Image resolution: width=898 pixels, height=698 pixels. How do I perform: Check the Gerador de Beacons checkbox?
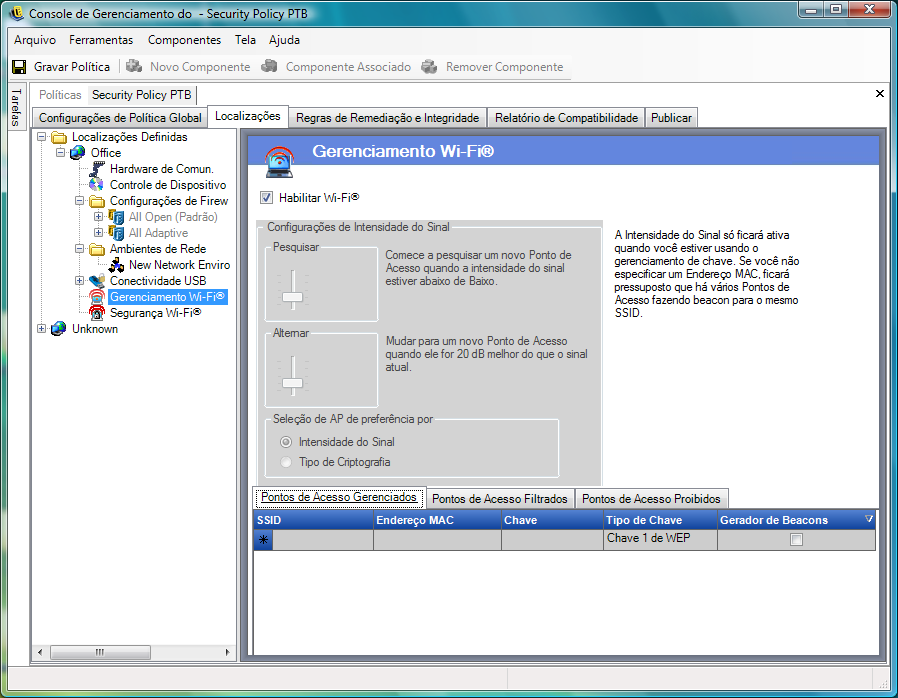tap(796, 539)
